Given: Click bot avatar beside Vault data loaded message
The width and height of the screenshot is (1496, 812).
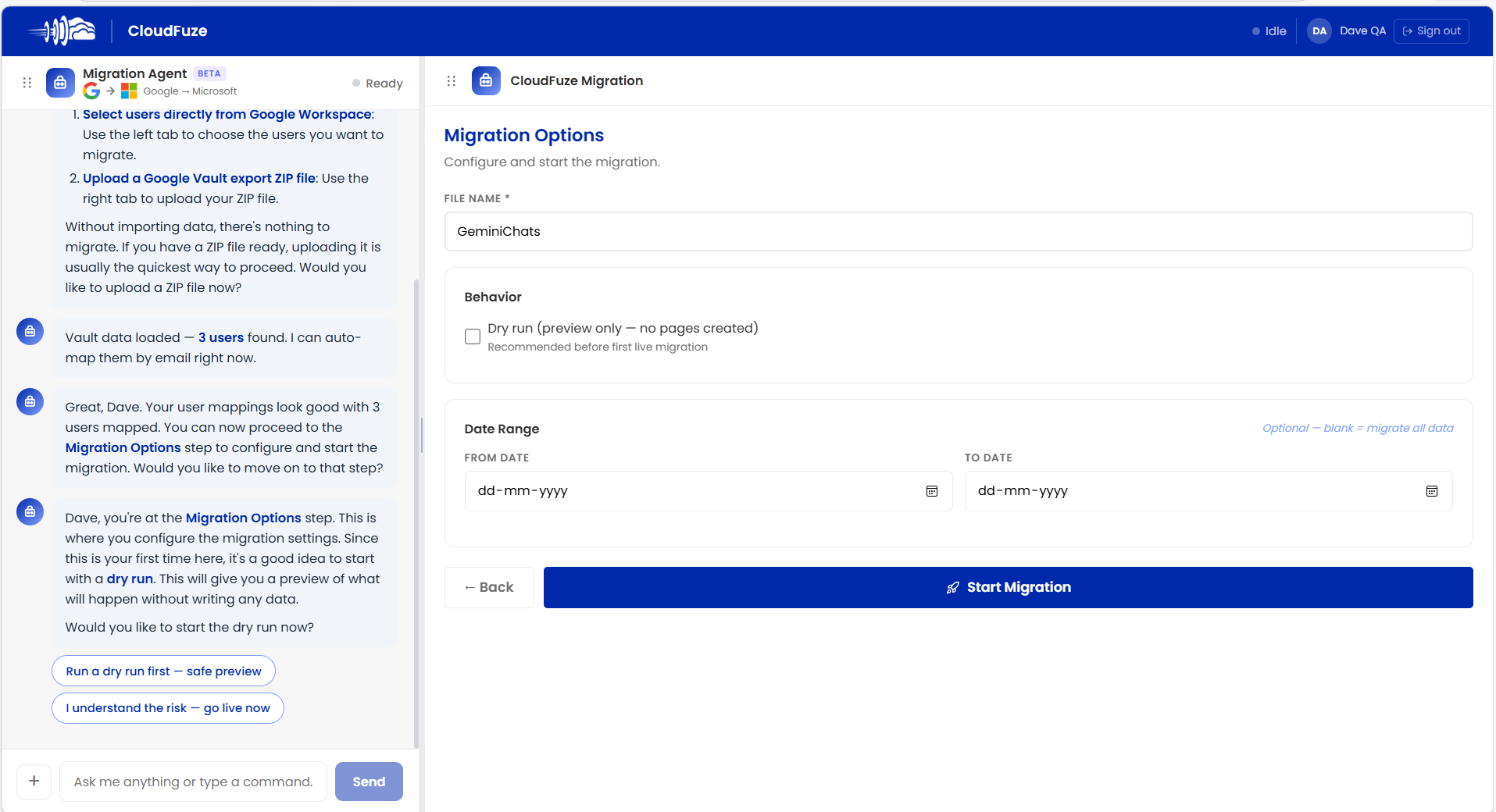Looking at the screenshot, I should coord(30,331).
